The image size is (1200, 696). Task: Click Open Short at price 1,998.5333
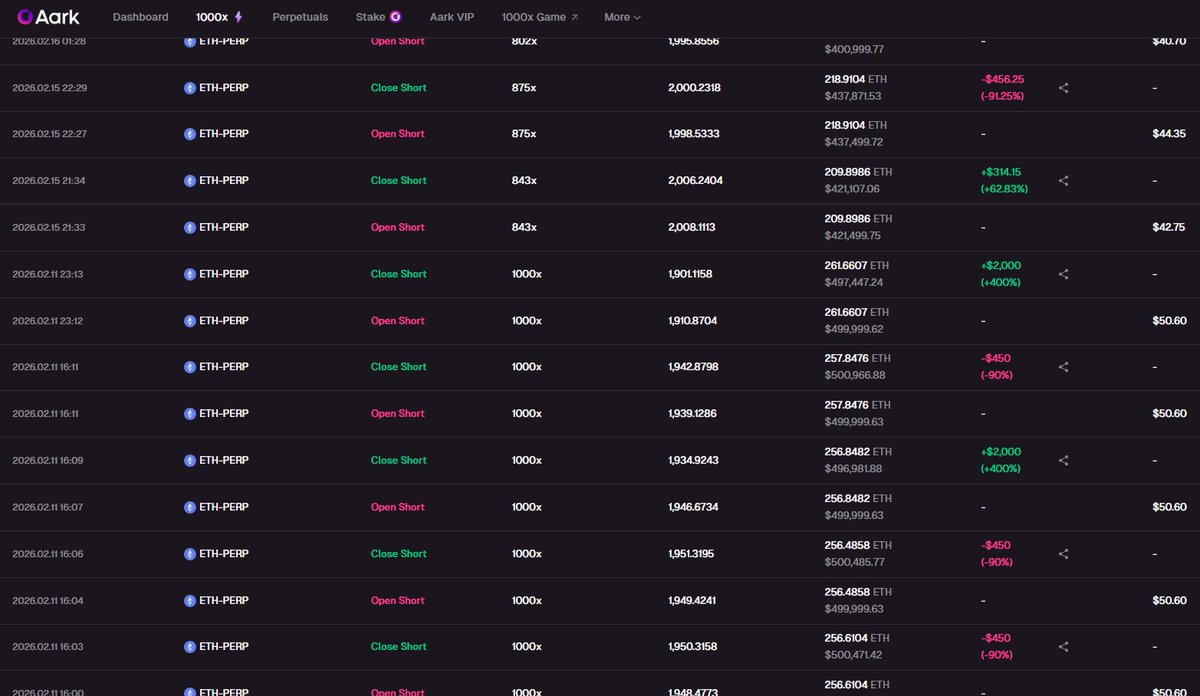(x=397, y=134)
